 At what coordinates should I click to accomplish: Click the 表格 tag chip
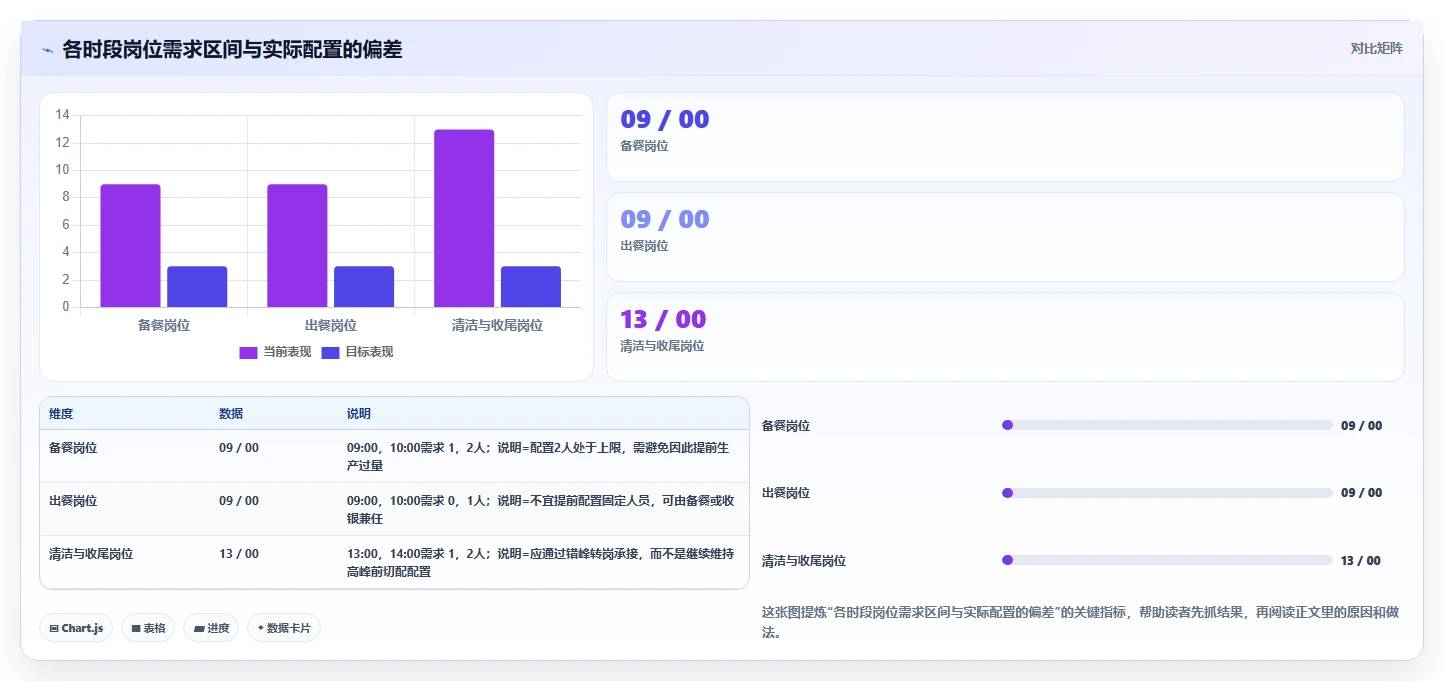click(x=148, y=628)
